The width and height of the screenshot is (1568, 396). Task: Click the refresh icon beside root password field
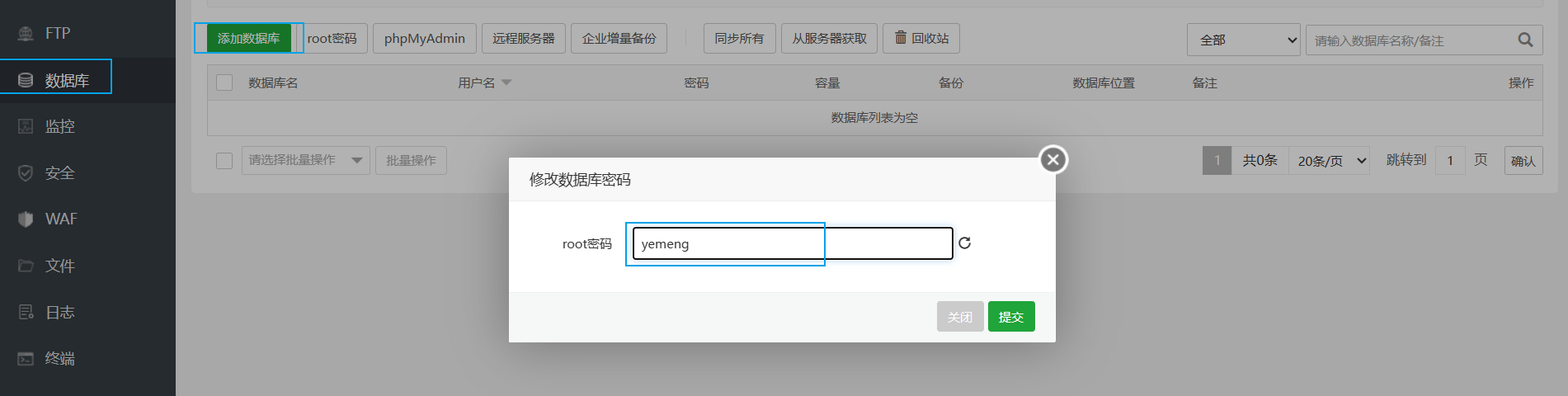(x=964, y=243)
